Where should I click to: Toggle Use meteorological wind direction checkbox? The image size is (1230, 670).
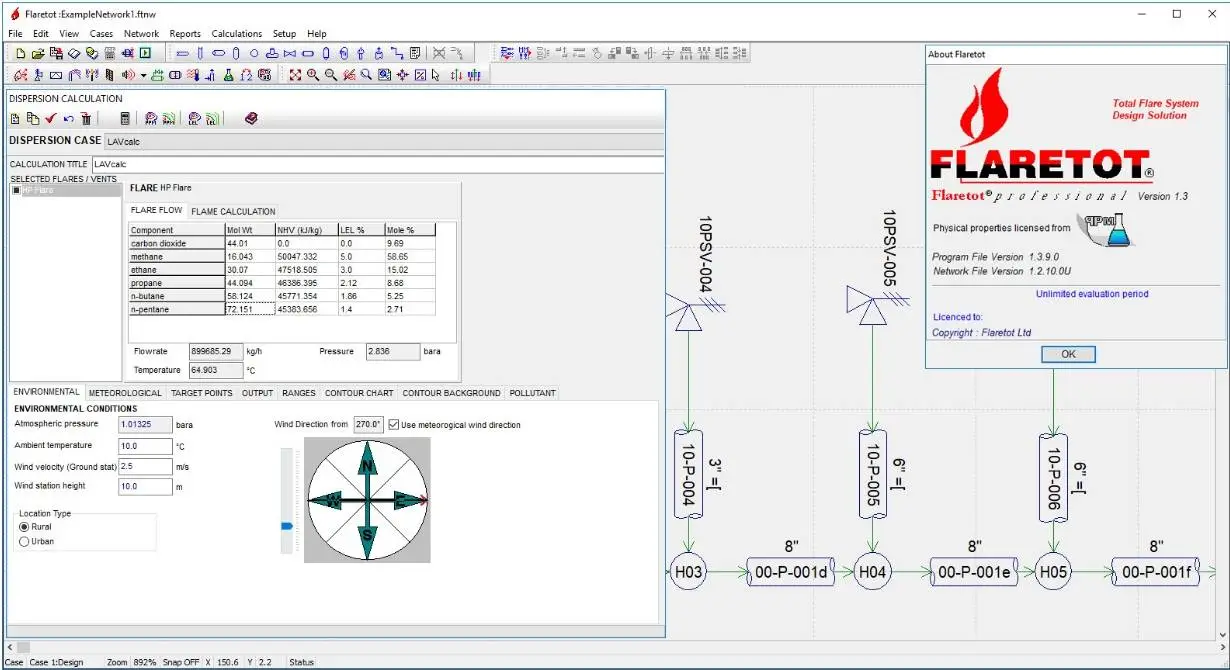tap(393, 425)
